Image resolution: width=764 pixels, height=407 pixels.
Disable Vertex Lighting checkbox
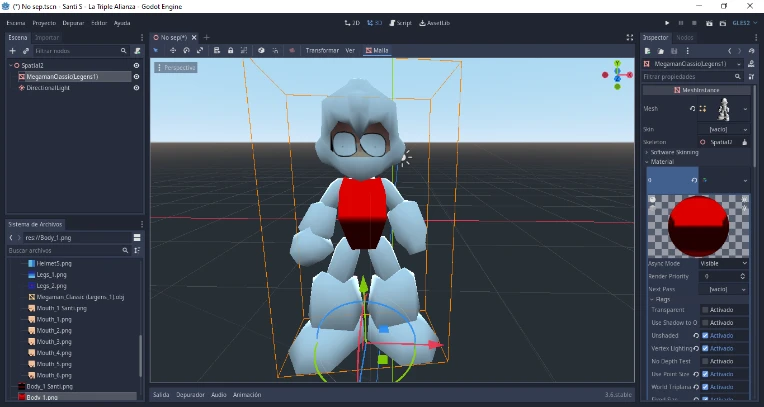click(x=705, y=349)
